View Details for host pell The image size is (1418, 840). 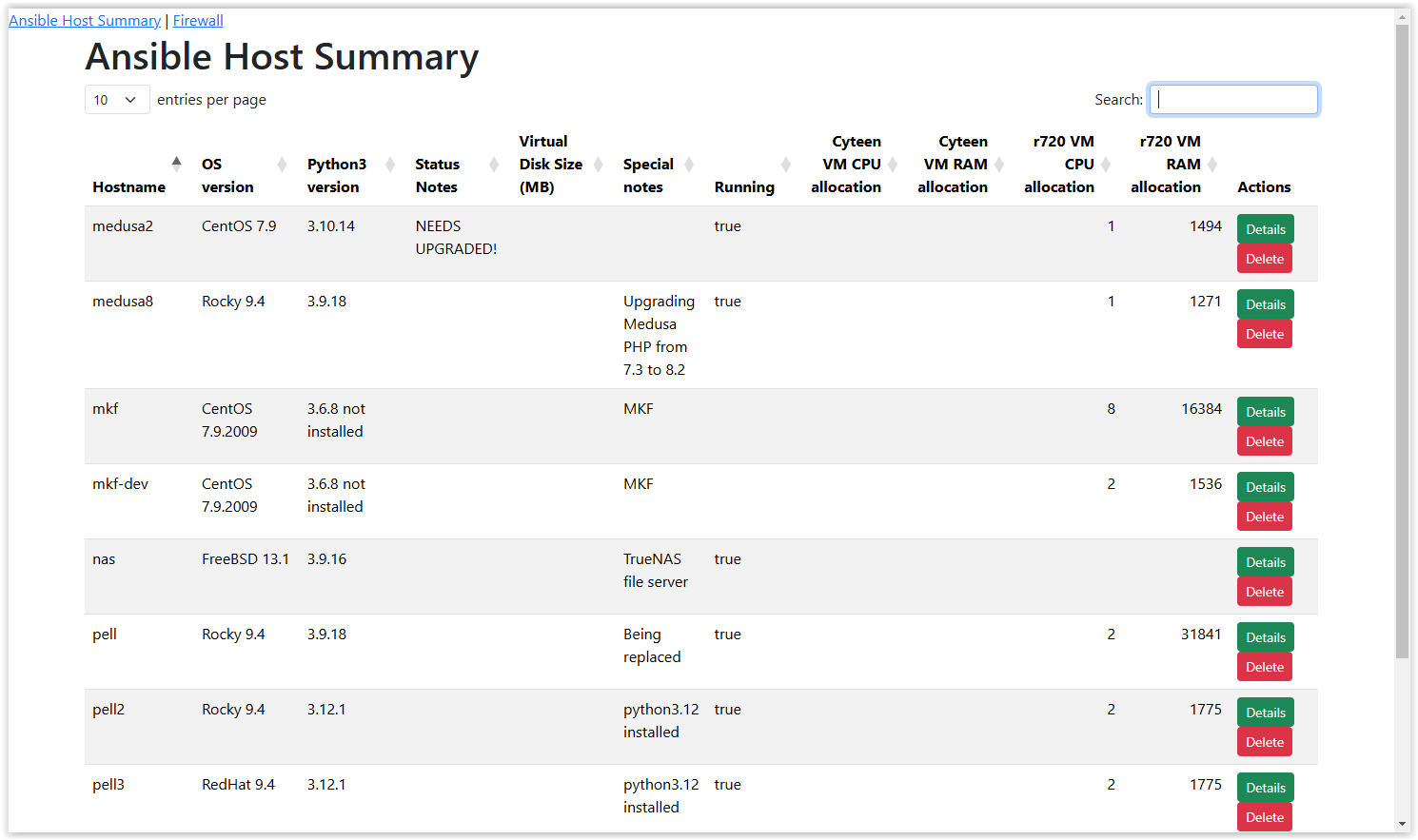click(1265, 637)
